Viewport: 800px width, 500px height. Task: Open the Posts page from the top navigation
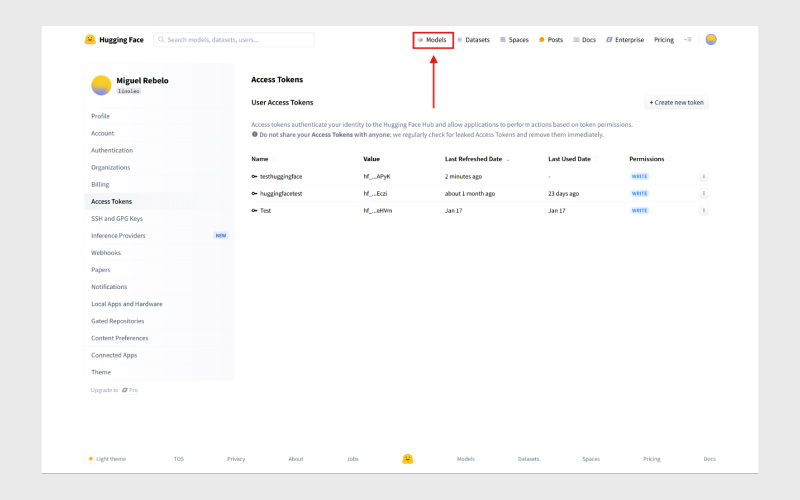pyautogui.click(x=551, y=40)
